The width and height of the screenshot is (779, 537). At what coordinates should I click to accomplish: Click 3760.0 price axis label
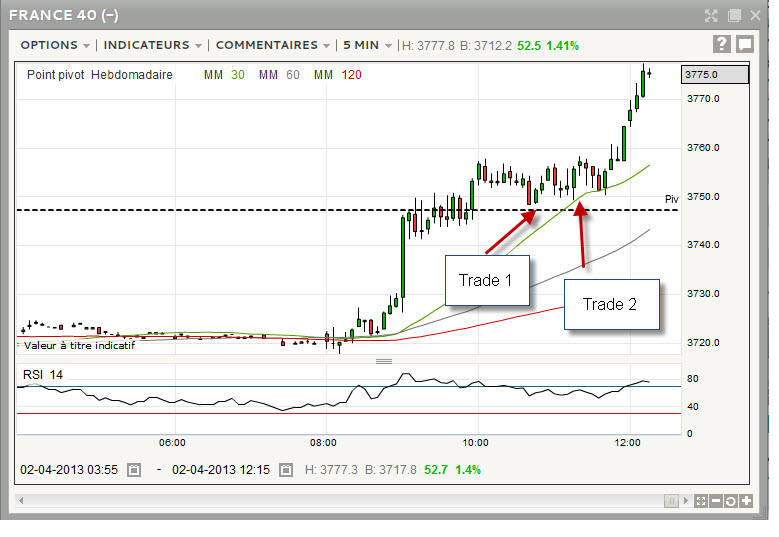[703, 148]
